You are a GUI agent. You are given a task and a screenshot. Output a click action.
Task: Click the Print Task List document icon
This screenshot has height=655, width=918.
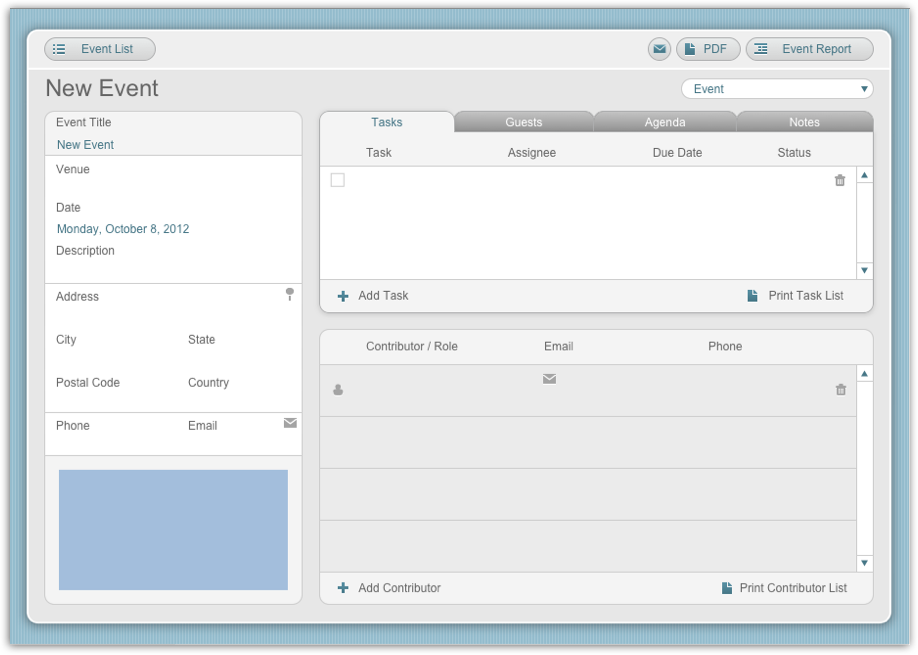pyautogui.click(x=754, y=295)
